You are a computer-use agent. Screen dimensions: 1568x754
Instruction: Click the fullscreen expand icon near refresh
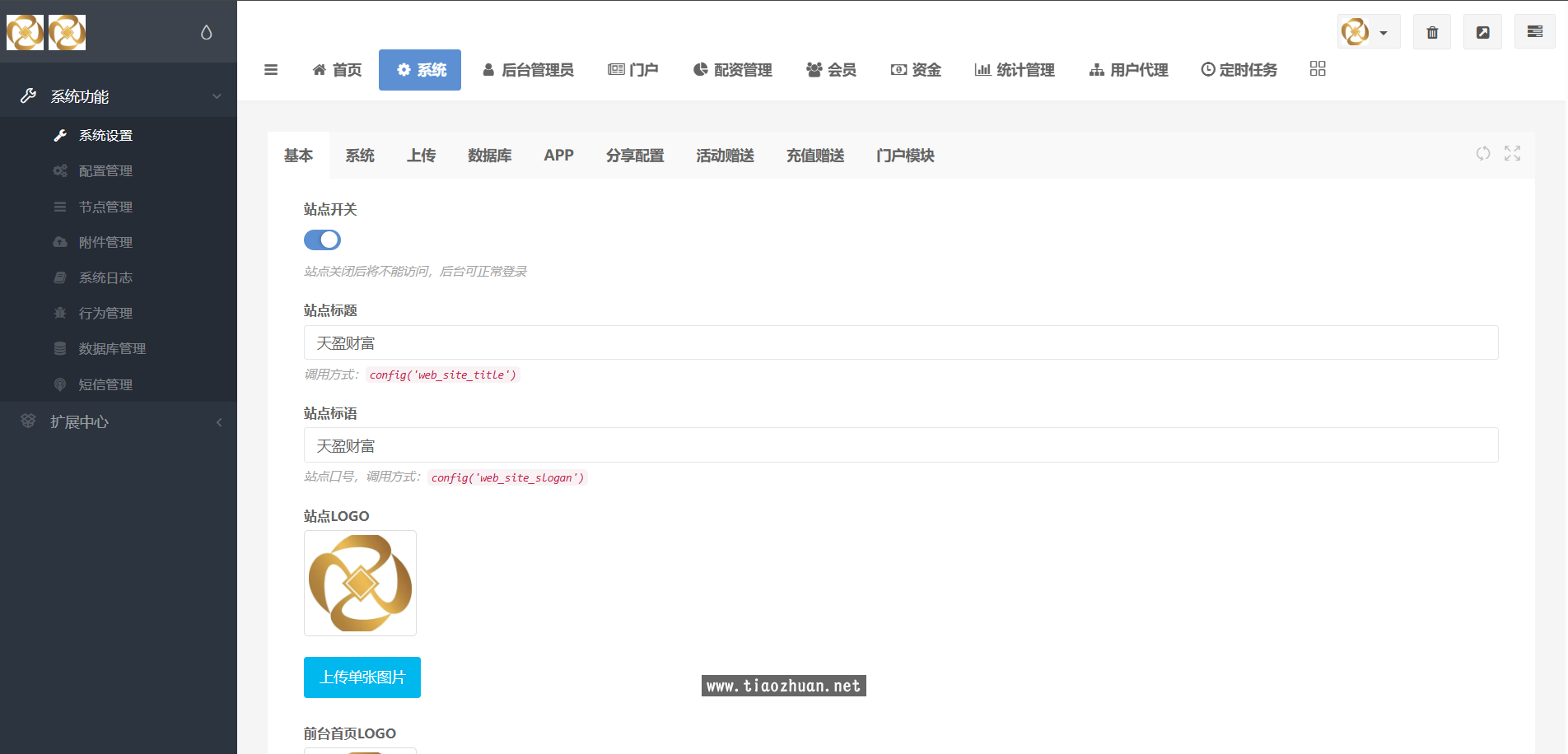click(x=1512, y=154)
